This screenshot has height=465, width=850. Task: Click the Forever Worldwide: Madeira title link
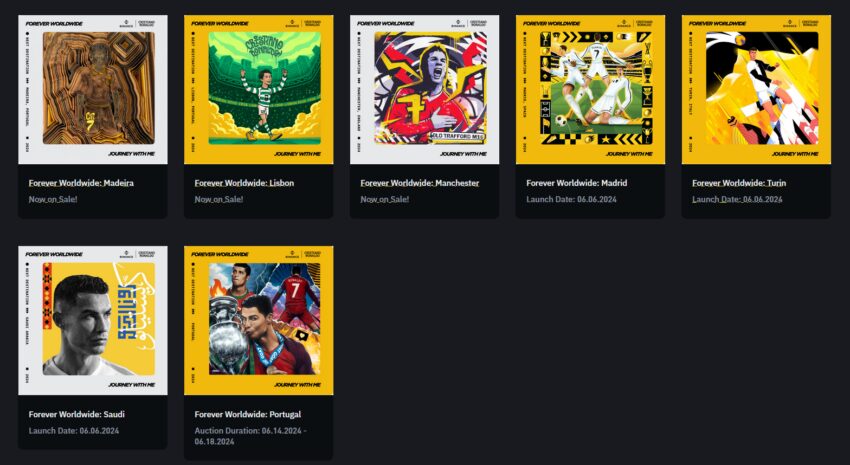pyautogui.click(x=81, y=183)
